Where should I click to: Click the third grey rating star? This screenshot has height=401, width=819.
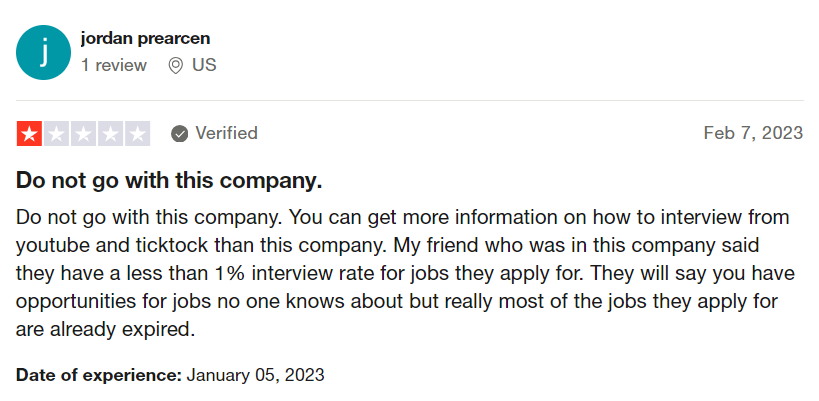pyautogui.click(x=84, y=134)
